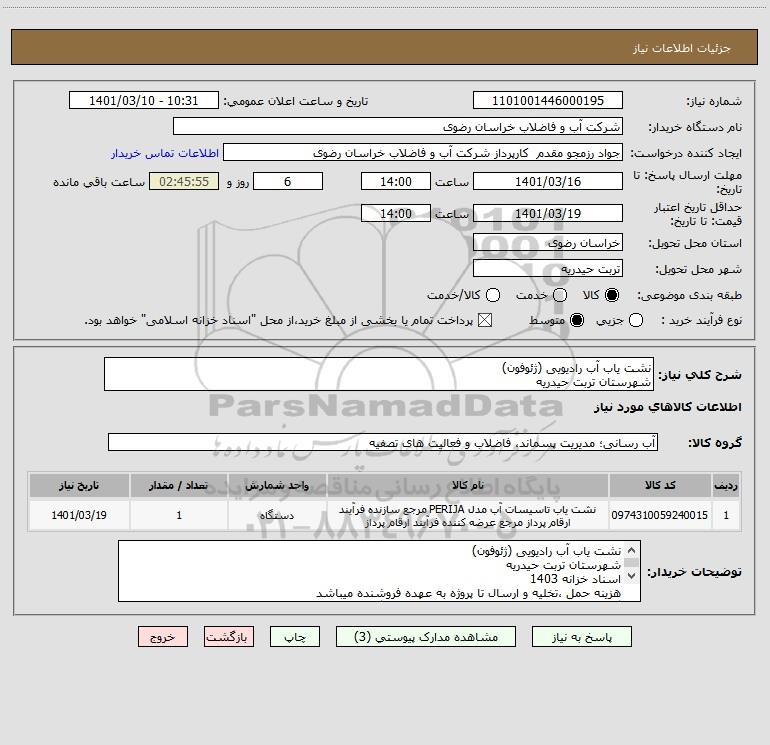
Task: Click the response deadline date 1401/03/16
Action: pyautogui.click(x=548, y=181)
